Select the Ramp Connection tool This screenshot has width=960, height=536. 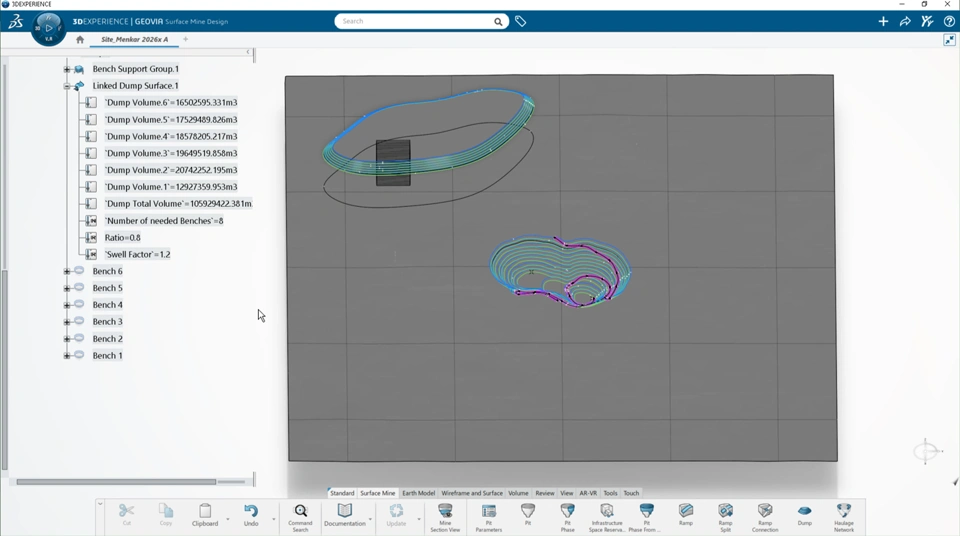coord(765,518)
